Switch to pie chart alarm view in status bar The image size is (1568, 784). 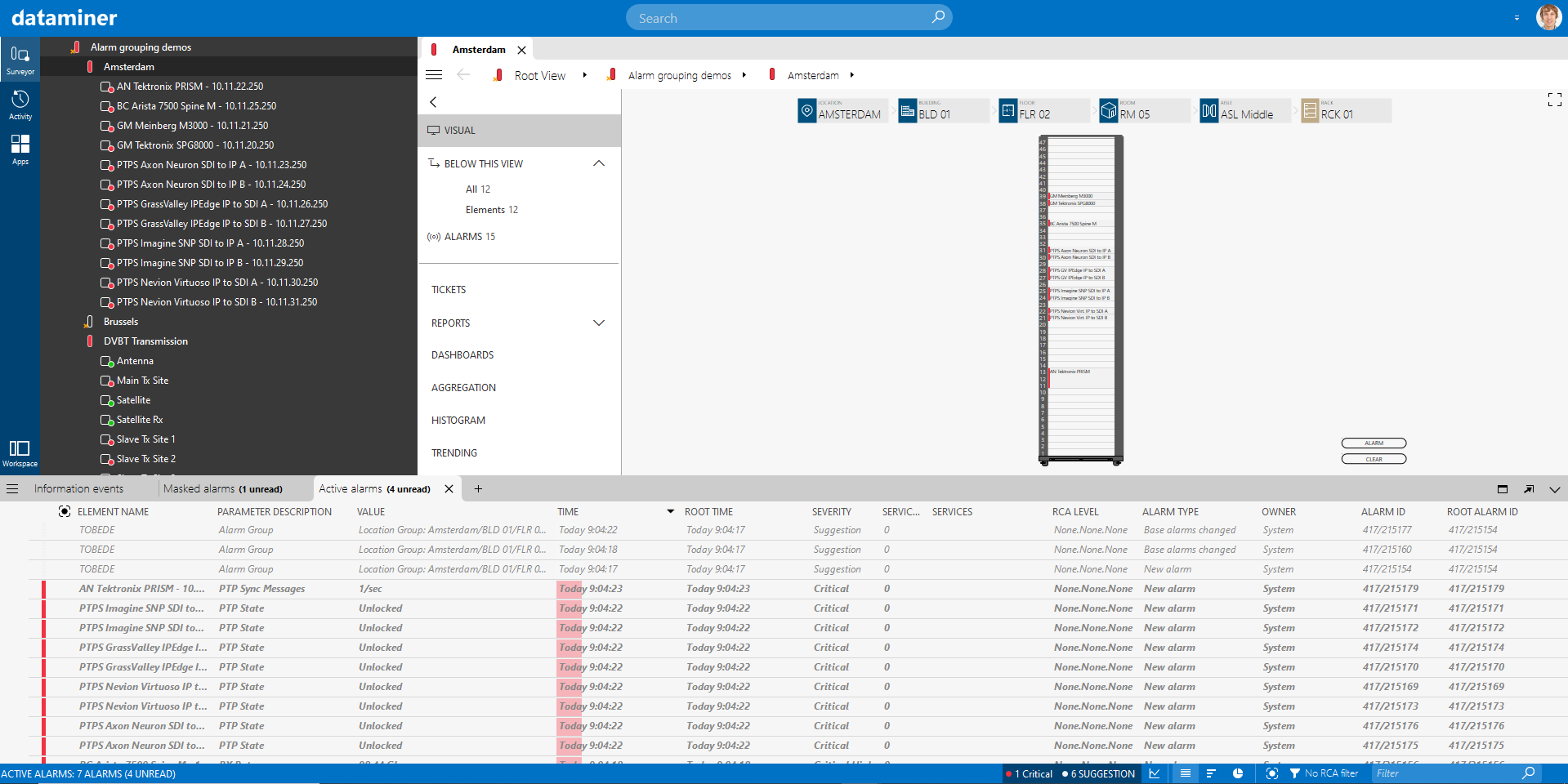pos(1237,773)
